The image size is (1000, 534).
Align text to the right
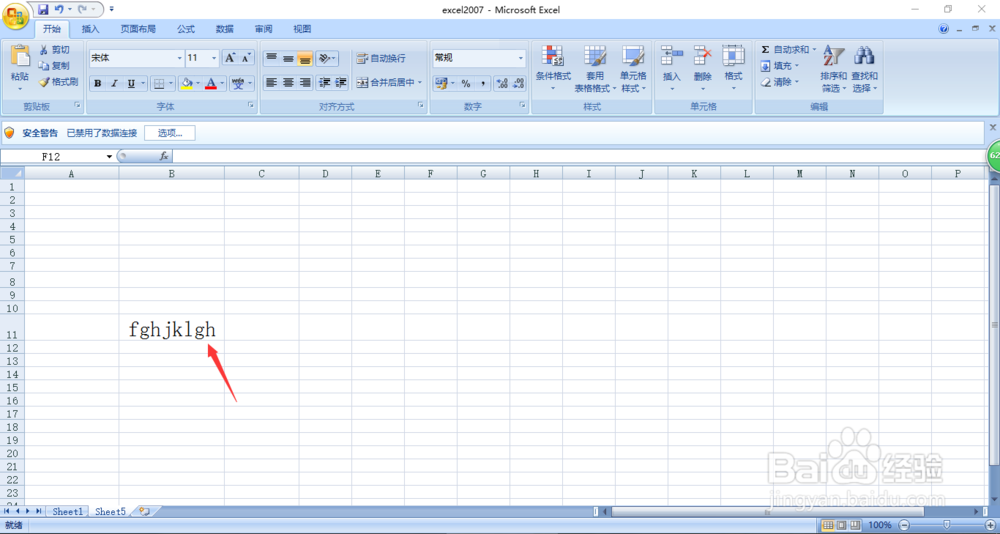tap(305, 82)
